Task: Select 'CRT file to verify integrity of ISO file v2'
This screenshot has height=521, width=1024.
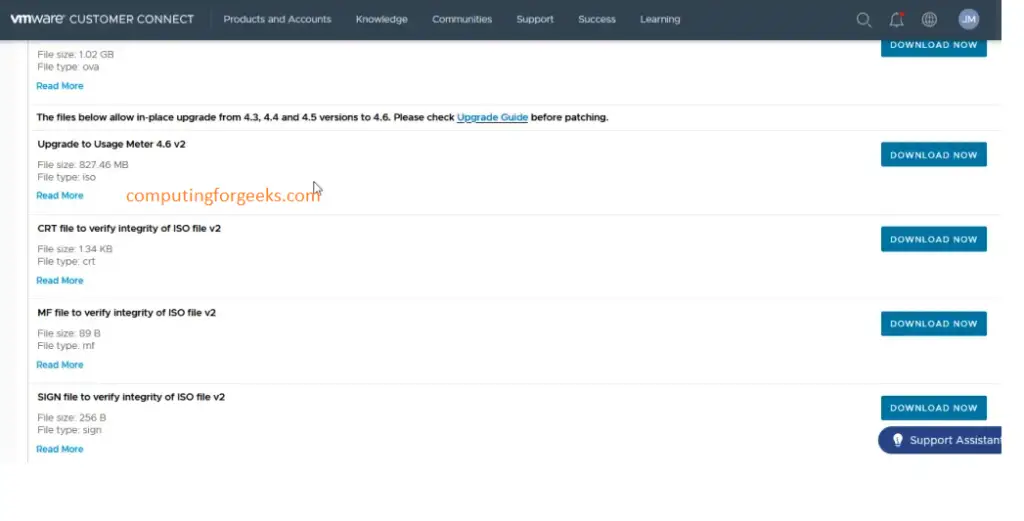Action: (x=129, y=228)
